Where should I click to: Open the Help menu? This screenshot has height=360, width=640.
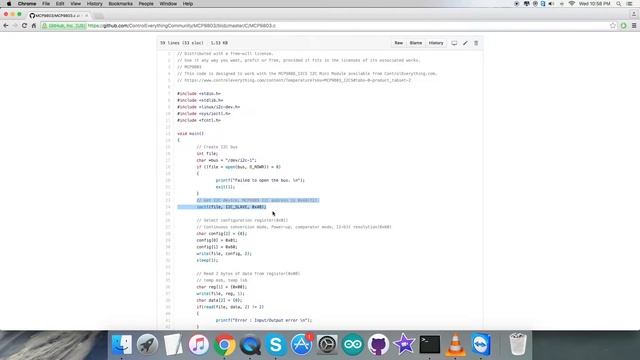188,4
